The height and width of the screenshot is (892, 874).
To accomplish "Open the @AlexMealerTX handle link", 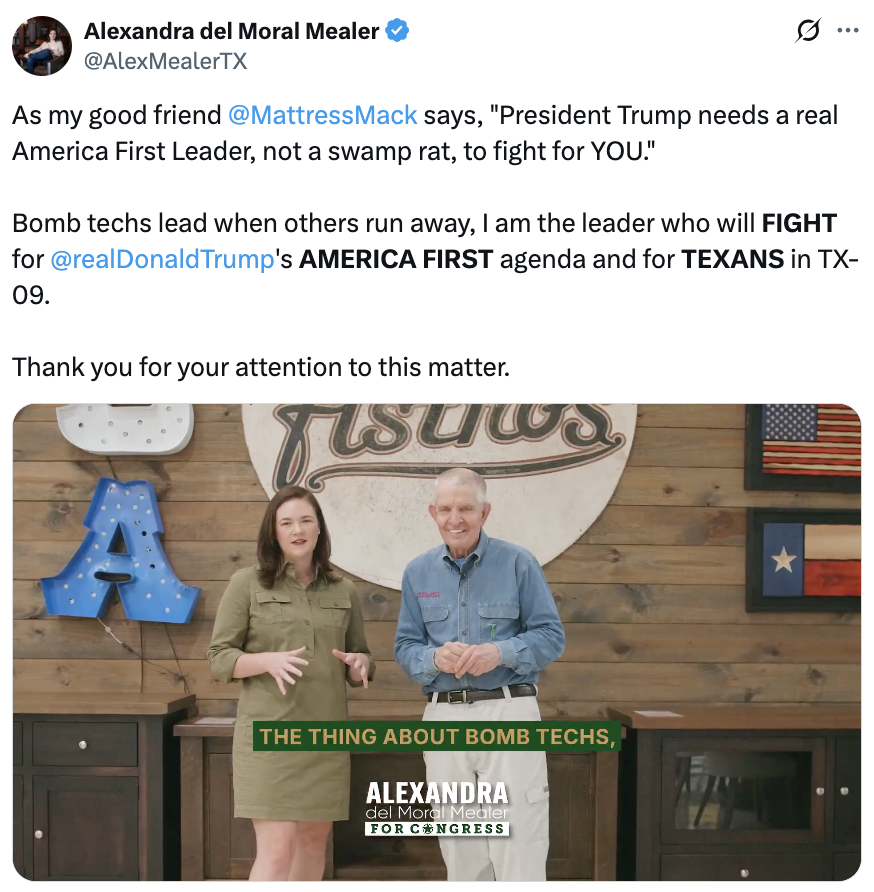I will (166, 61).
